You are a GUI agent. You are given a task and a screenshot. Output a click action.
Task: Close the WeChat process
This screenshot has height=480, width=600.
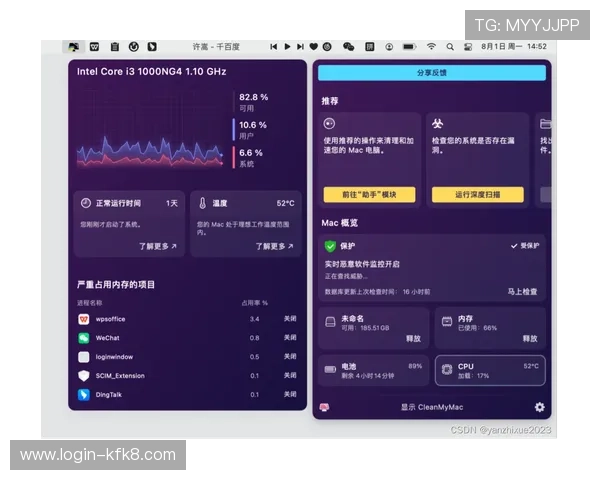pos(290,337)
